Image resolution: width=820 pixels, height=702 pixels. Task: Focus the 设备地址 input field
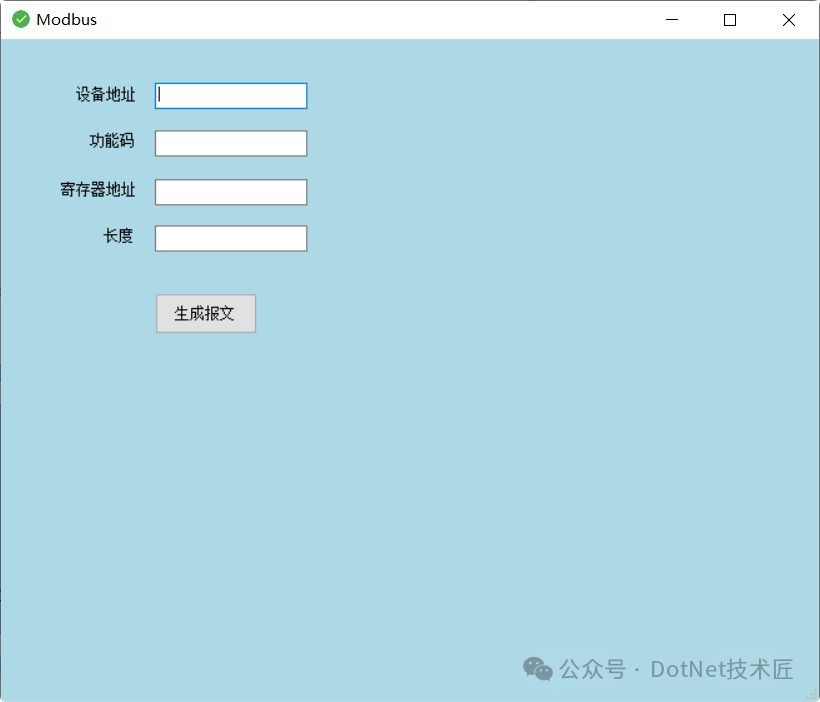coord(231,96)
